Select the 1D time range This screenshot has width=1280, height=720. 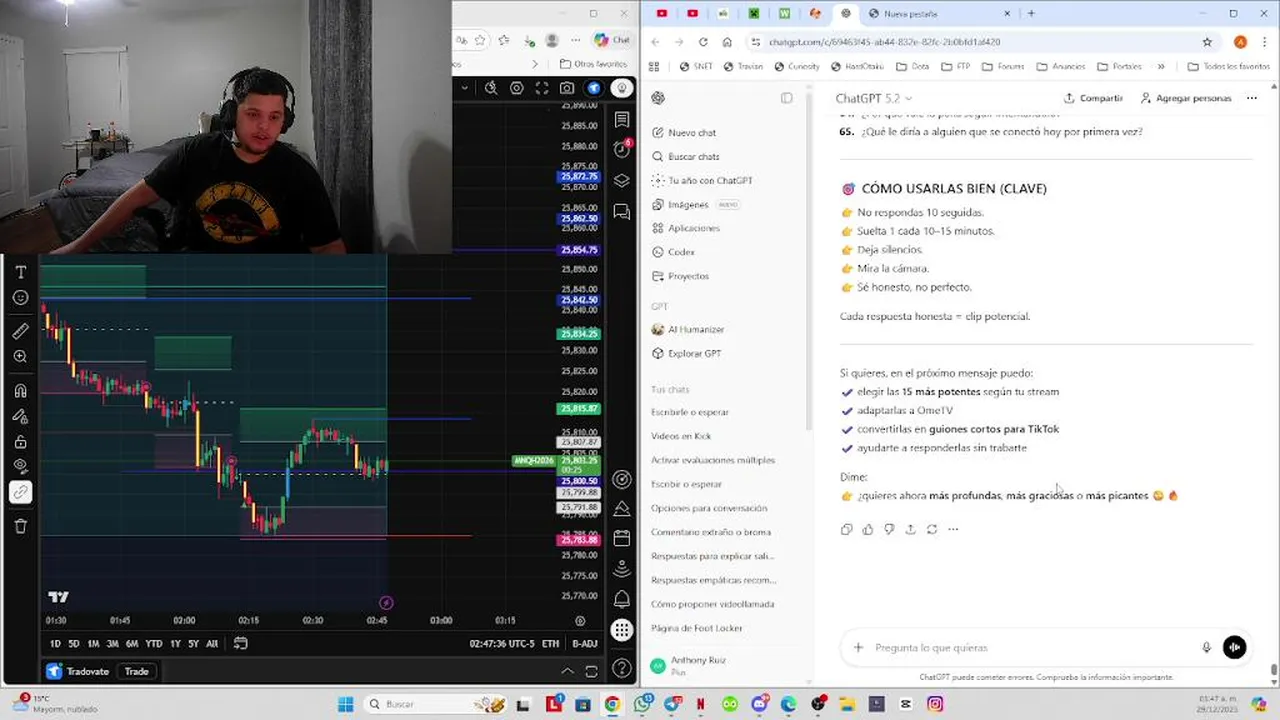coord(55,644)
